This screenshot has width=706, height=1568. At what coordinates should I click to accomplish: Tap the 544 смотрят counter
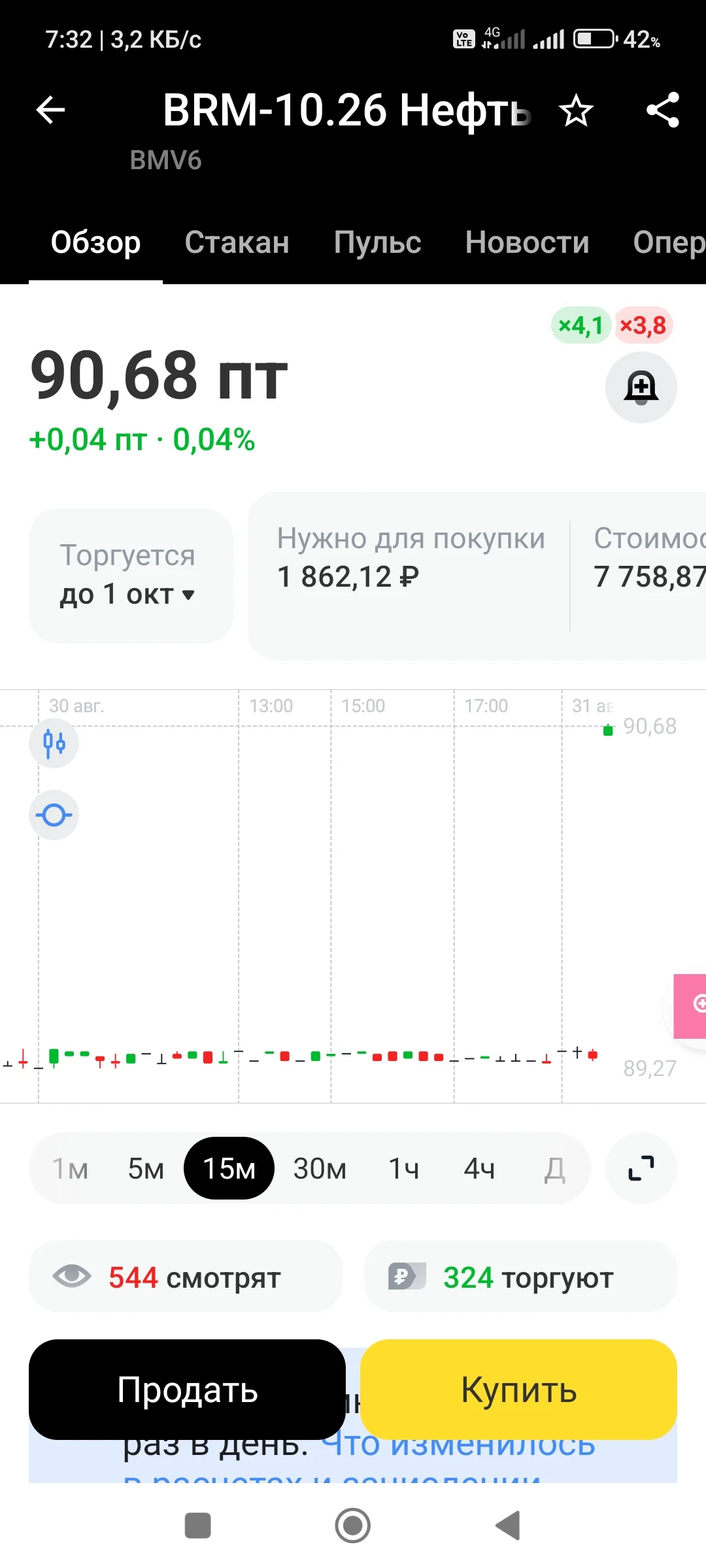pos(186,1276)
